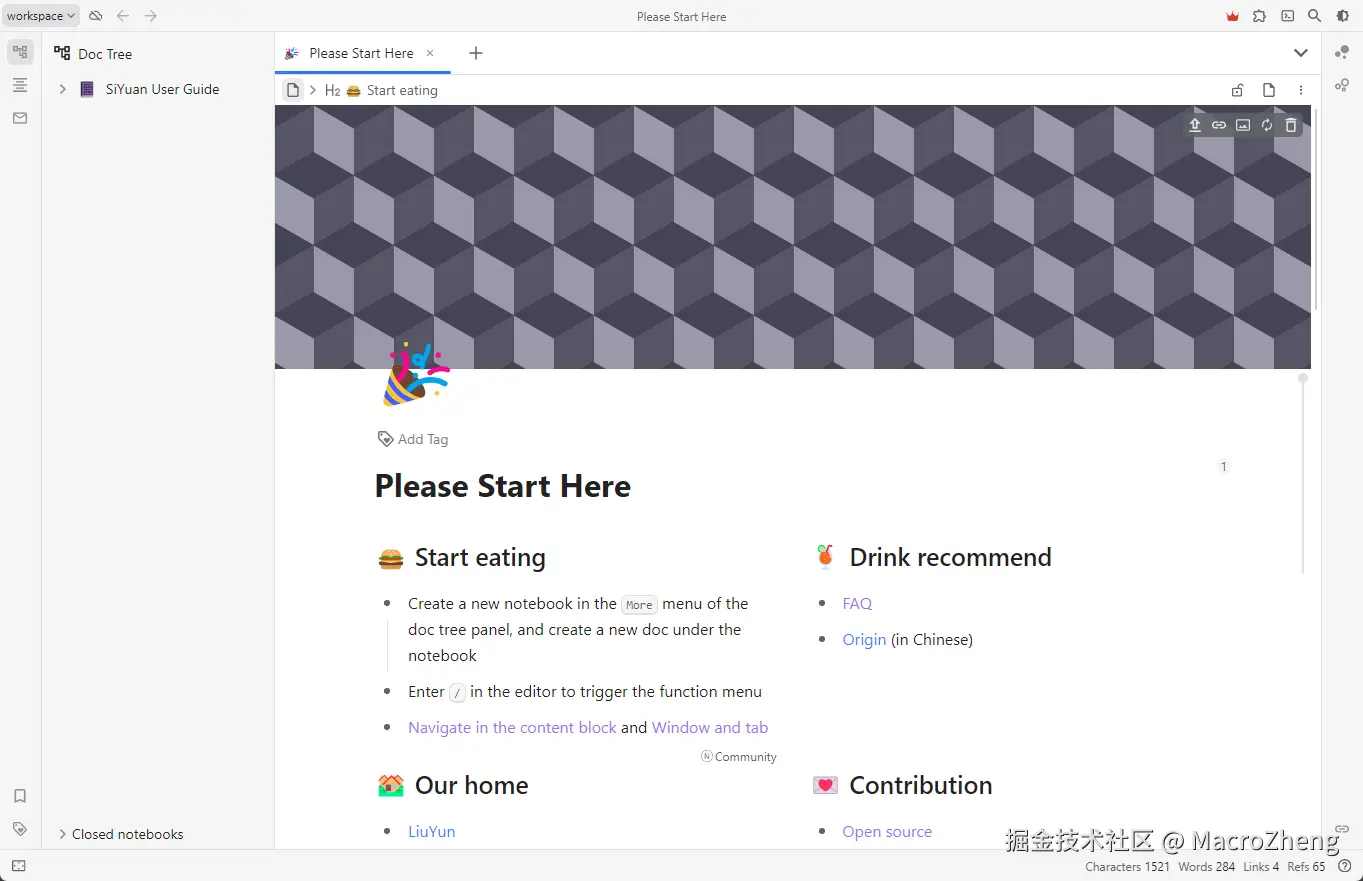
Task: Close the Please Start Here tab
Action: (x=430, y=53)
